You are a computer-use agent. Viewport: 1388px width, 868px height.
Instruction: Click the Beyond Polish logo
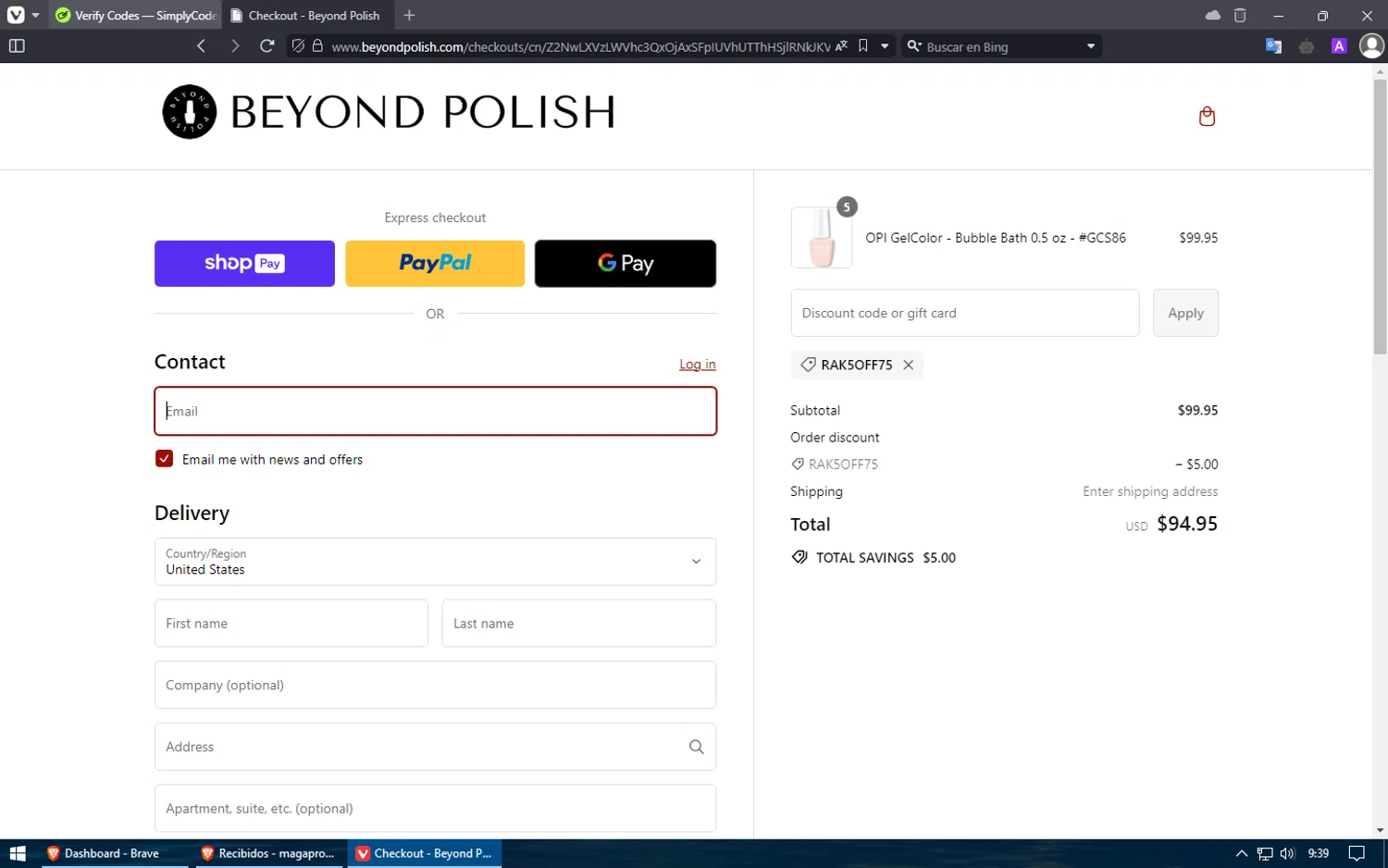(389, 112)
